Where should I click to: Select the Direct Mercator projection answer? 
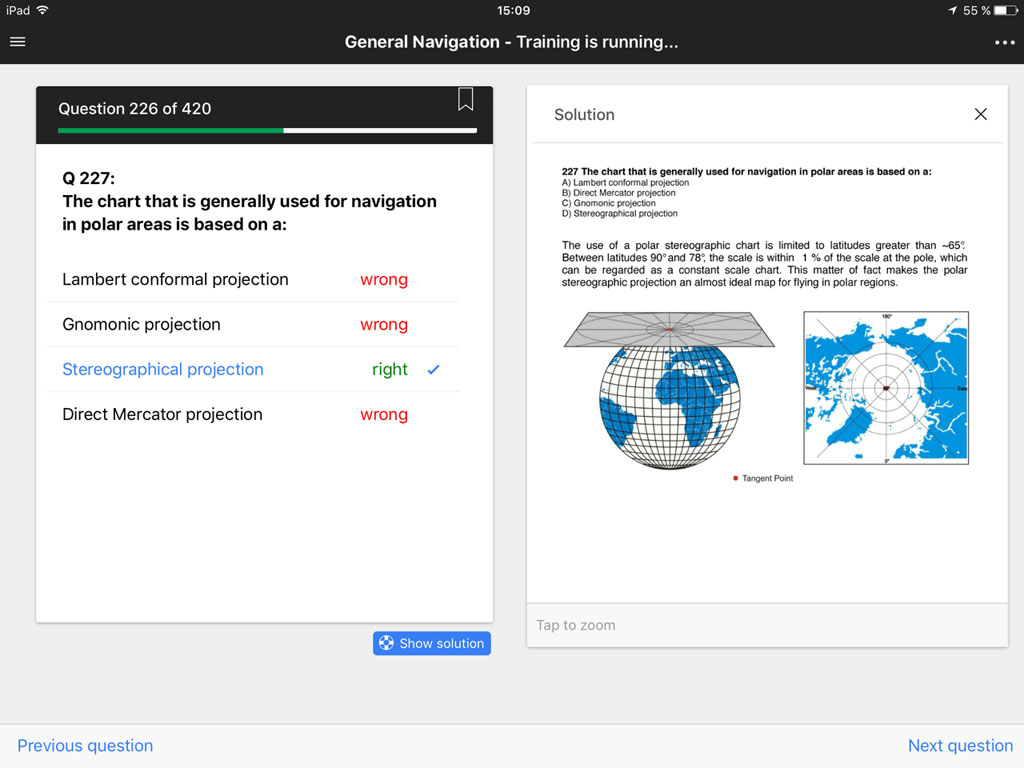pos(162,414)
